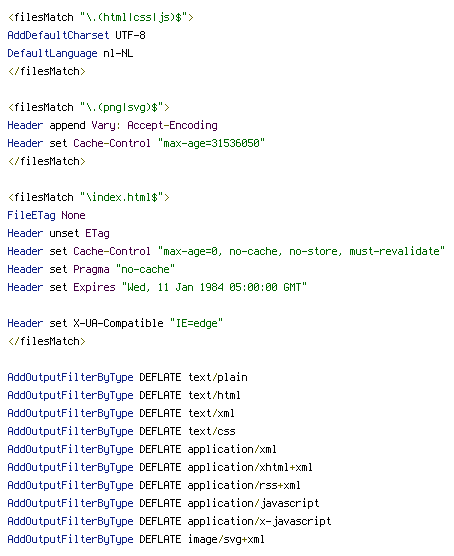Click the max-age=31536050 string value
This screenshot has width=454, height=556.
(211, 143)
